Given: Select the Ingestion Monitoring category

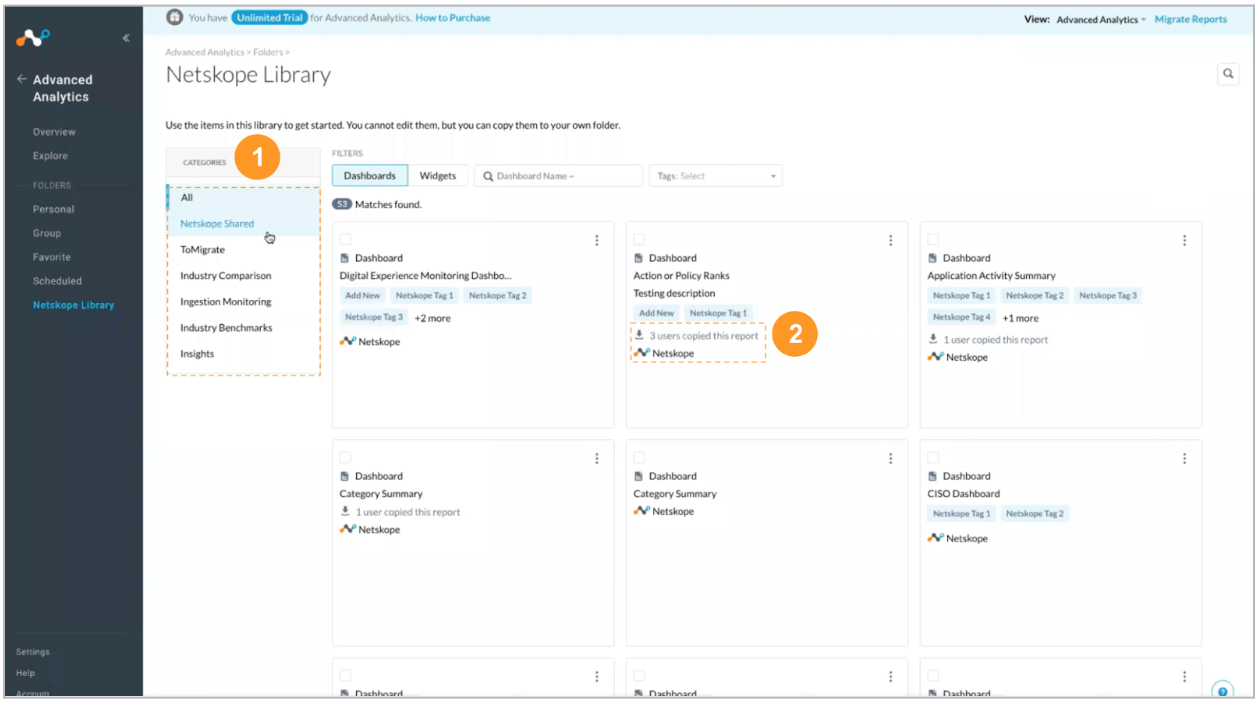Looking at the screenshot, I should [x=244, y=302].
